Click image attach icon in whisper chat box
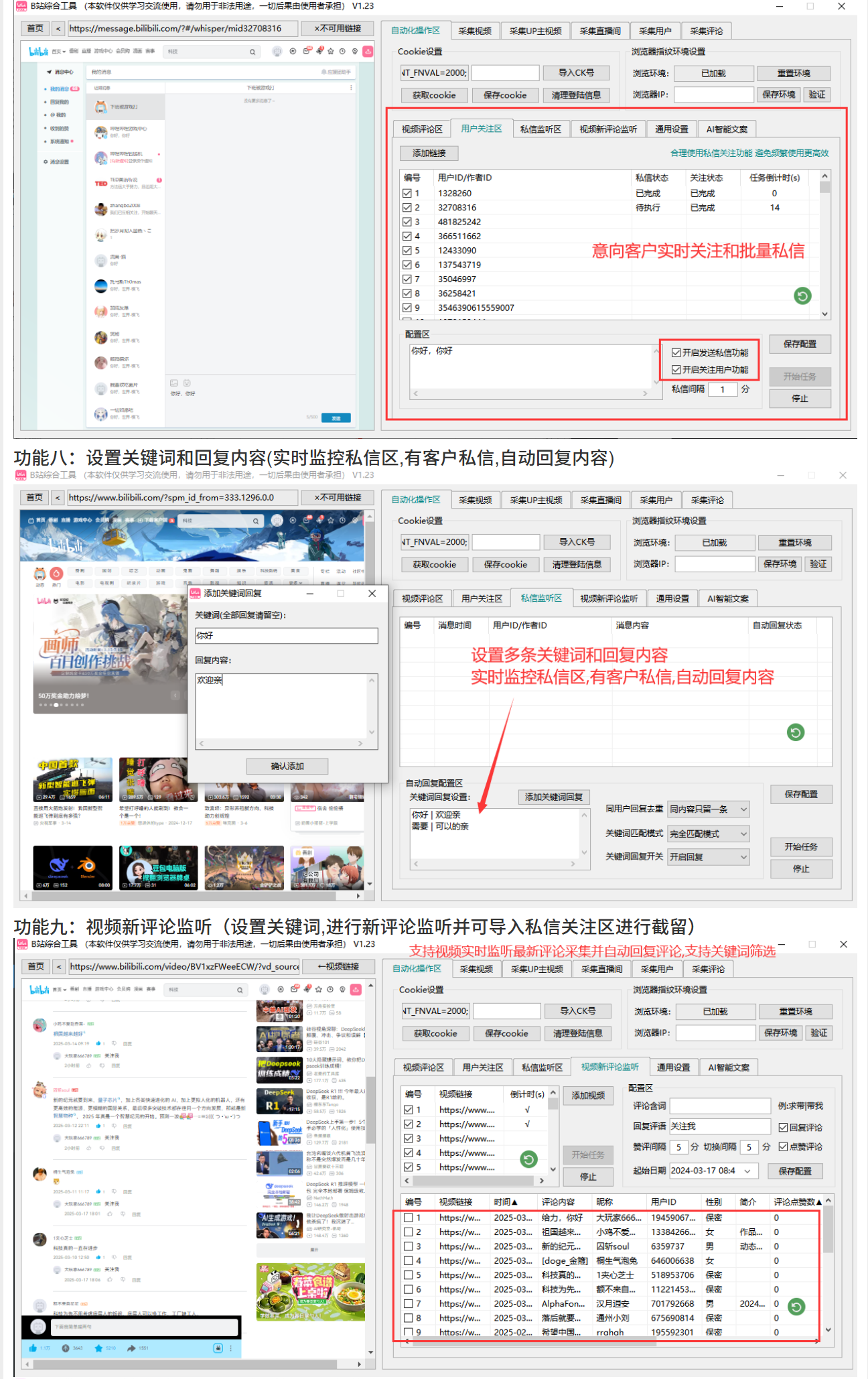Screen dimensions: 868x1379 (x=174, y=383)
